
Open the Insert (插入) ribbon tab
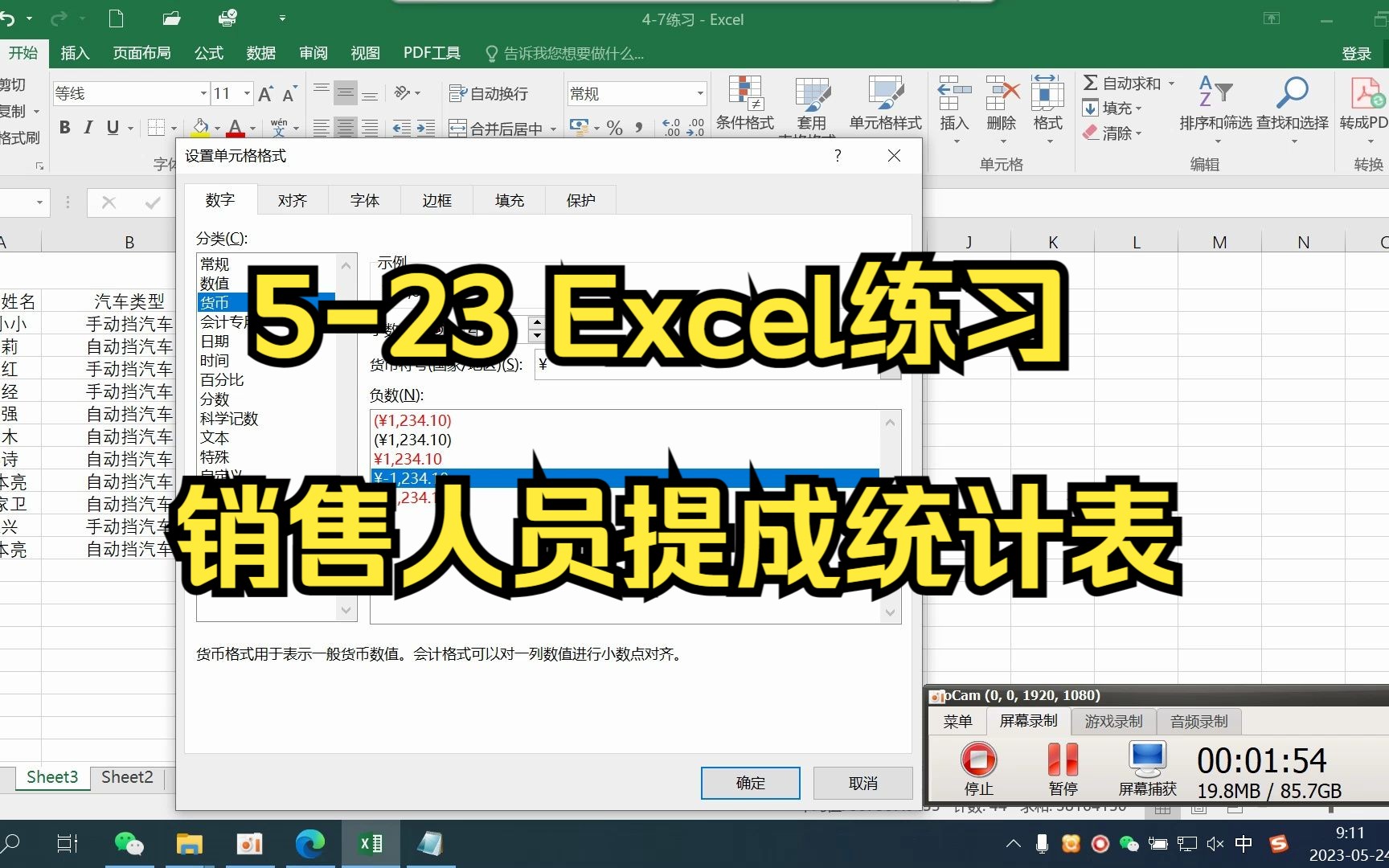pyautogui.click(x=75, y=53)
